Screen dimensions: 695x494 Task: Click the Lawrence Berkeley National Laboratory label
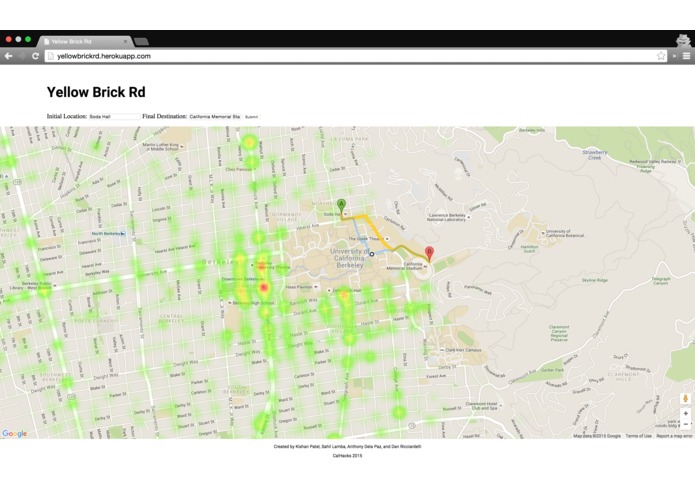tap(446, 217)
